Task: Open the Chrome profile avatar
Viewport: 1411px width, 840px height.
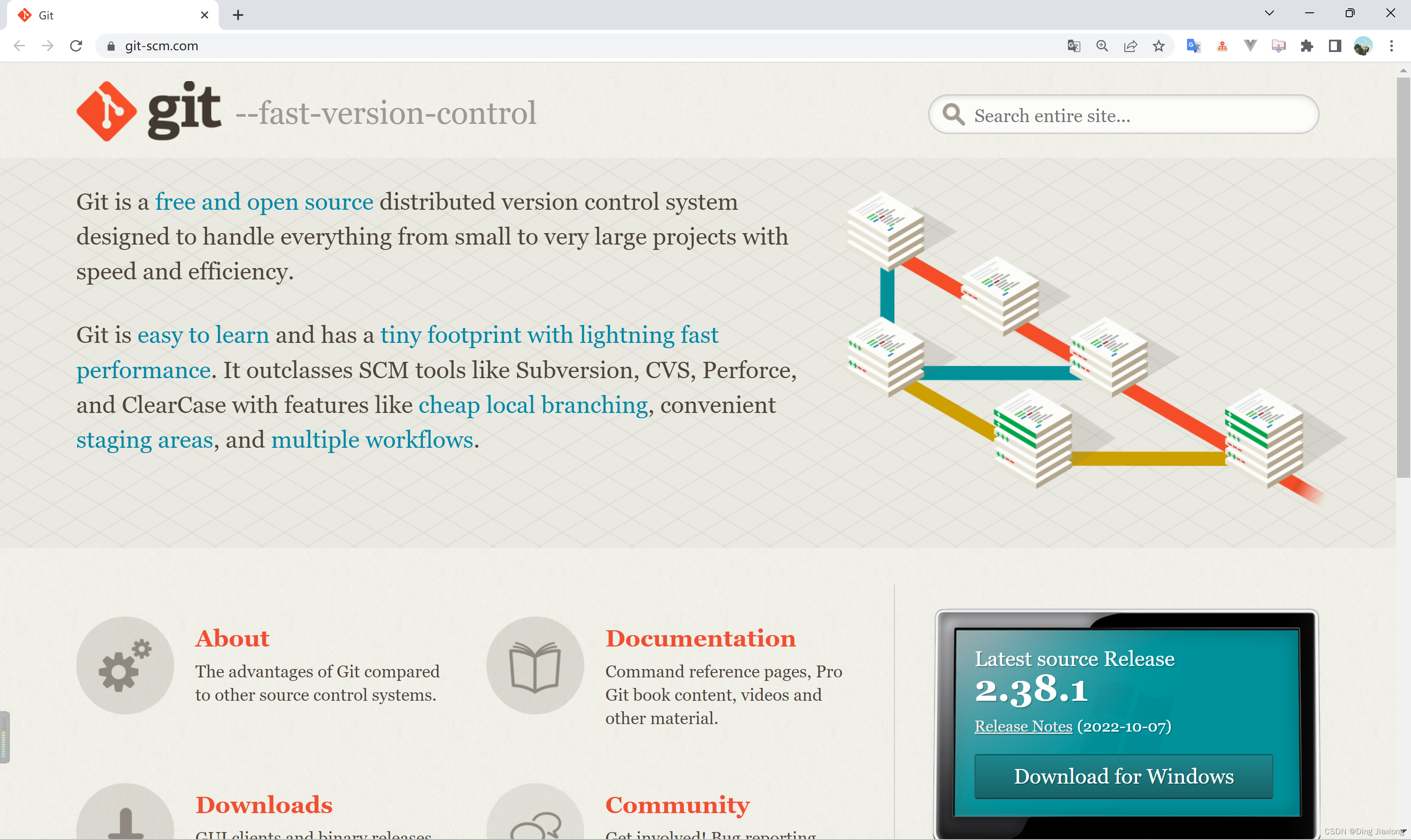Action: tap(1363, 46)
